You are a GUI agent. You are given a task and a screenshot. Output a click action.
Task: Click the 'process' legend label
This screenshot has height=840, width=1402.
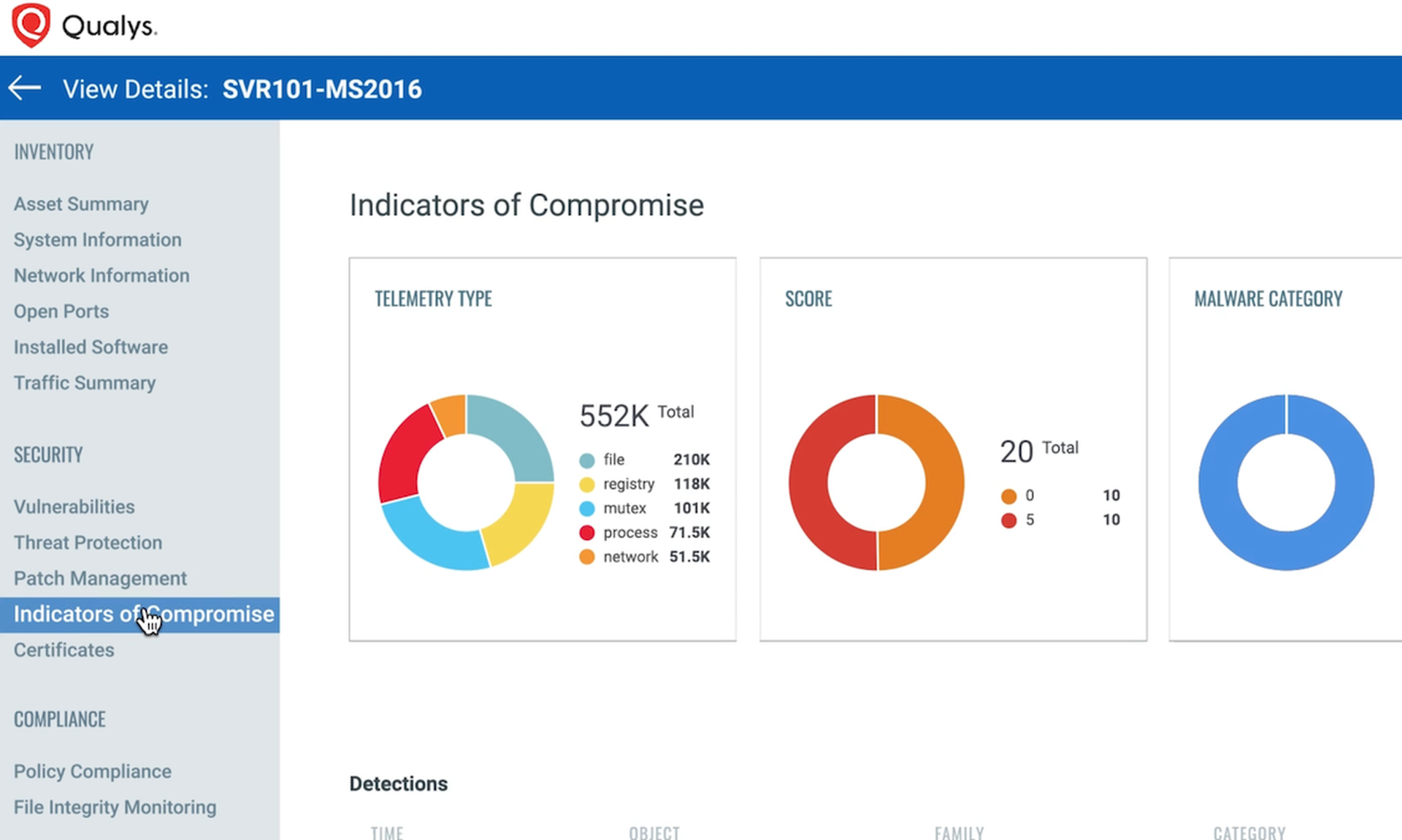pyautogui.click(x=630, y=532)
